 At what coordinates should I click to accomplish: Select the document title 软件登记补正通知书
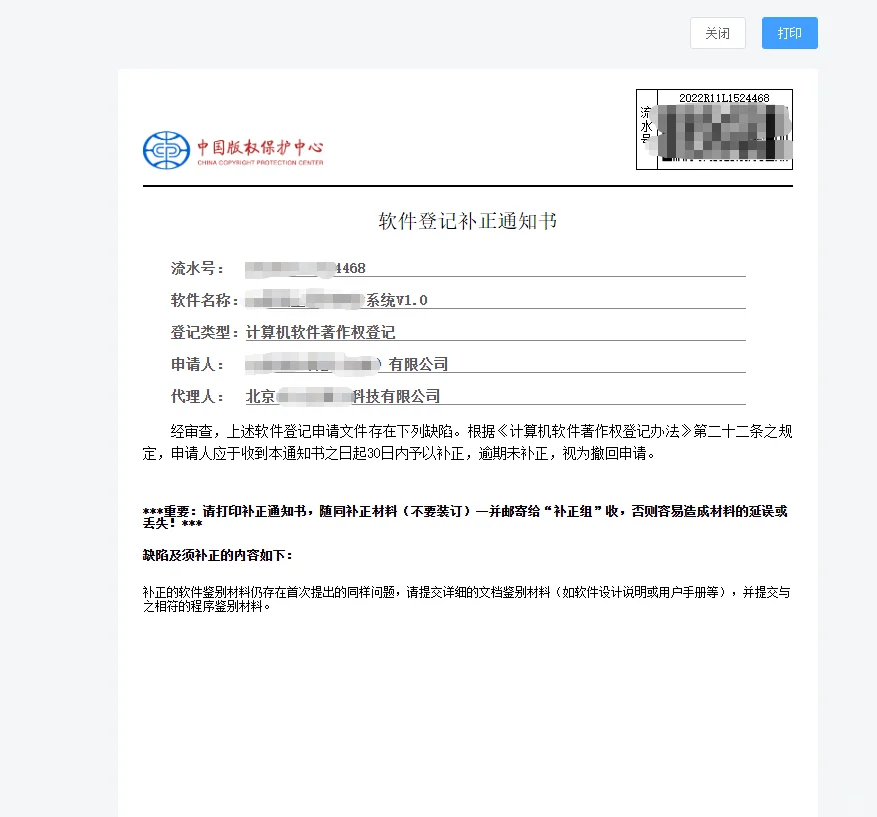coord(467,221)
